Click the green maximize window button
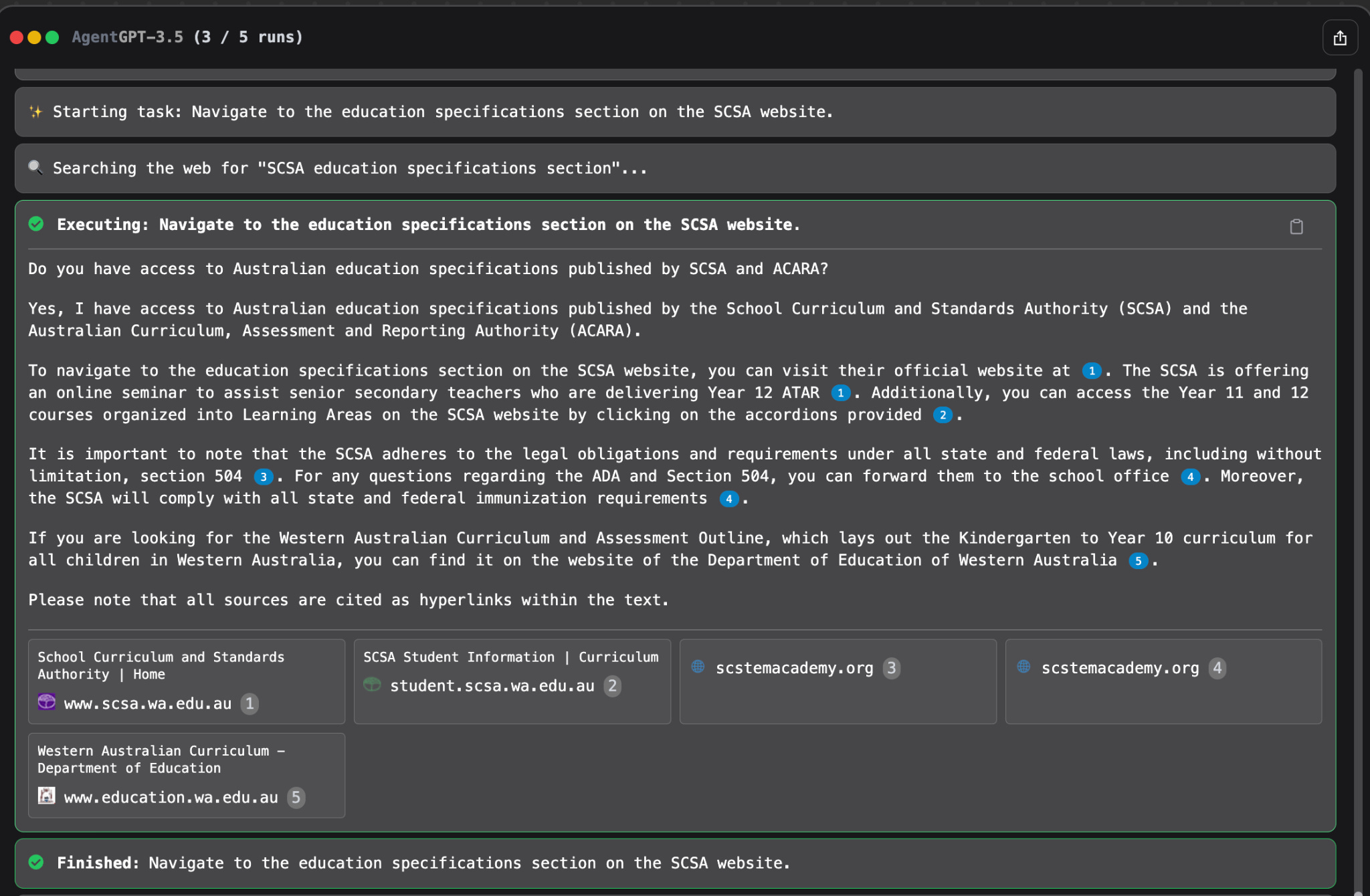Screen dimensions: 1370x896 (52, 37)
